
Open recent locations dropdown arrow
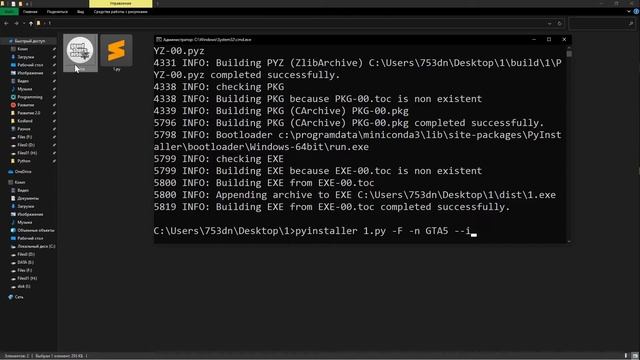[x=24, y=23]
